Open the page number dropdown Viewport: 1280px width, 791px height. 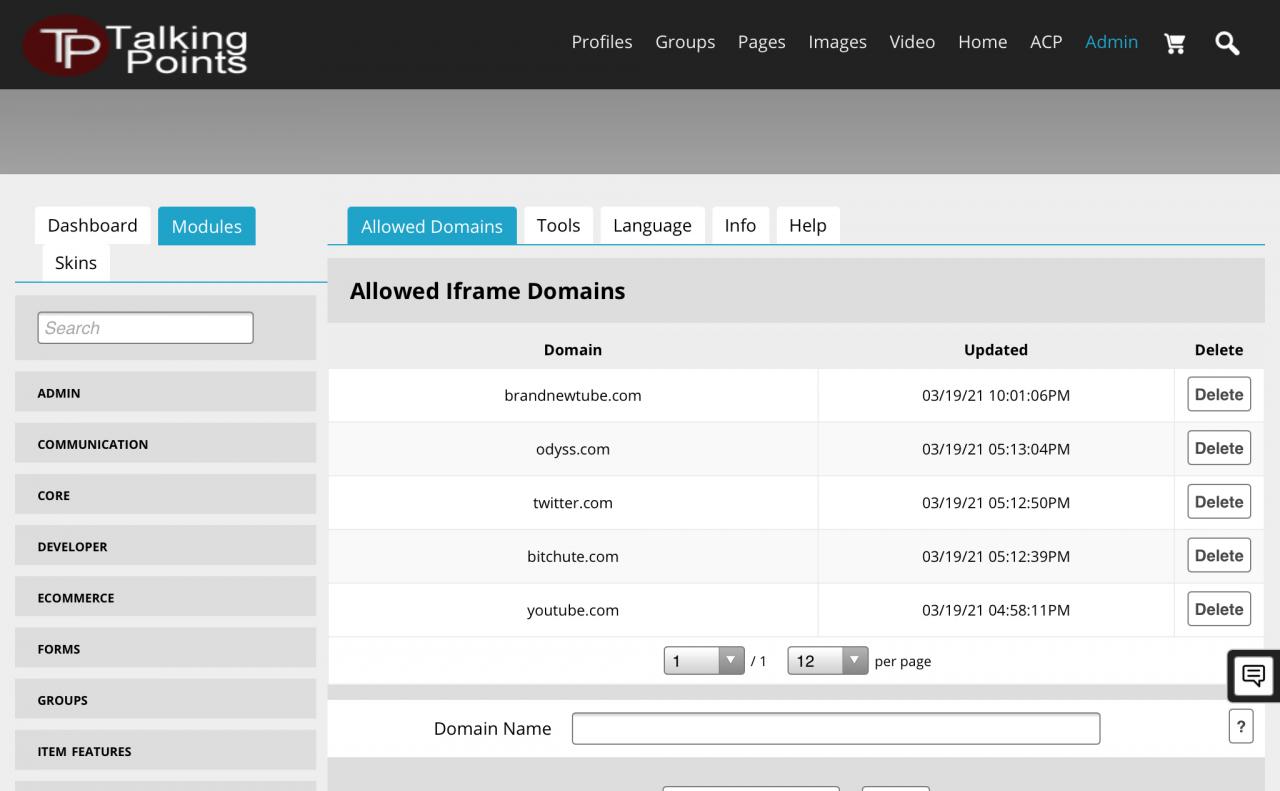pos(704,661)
